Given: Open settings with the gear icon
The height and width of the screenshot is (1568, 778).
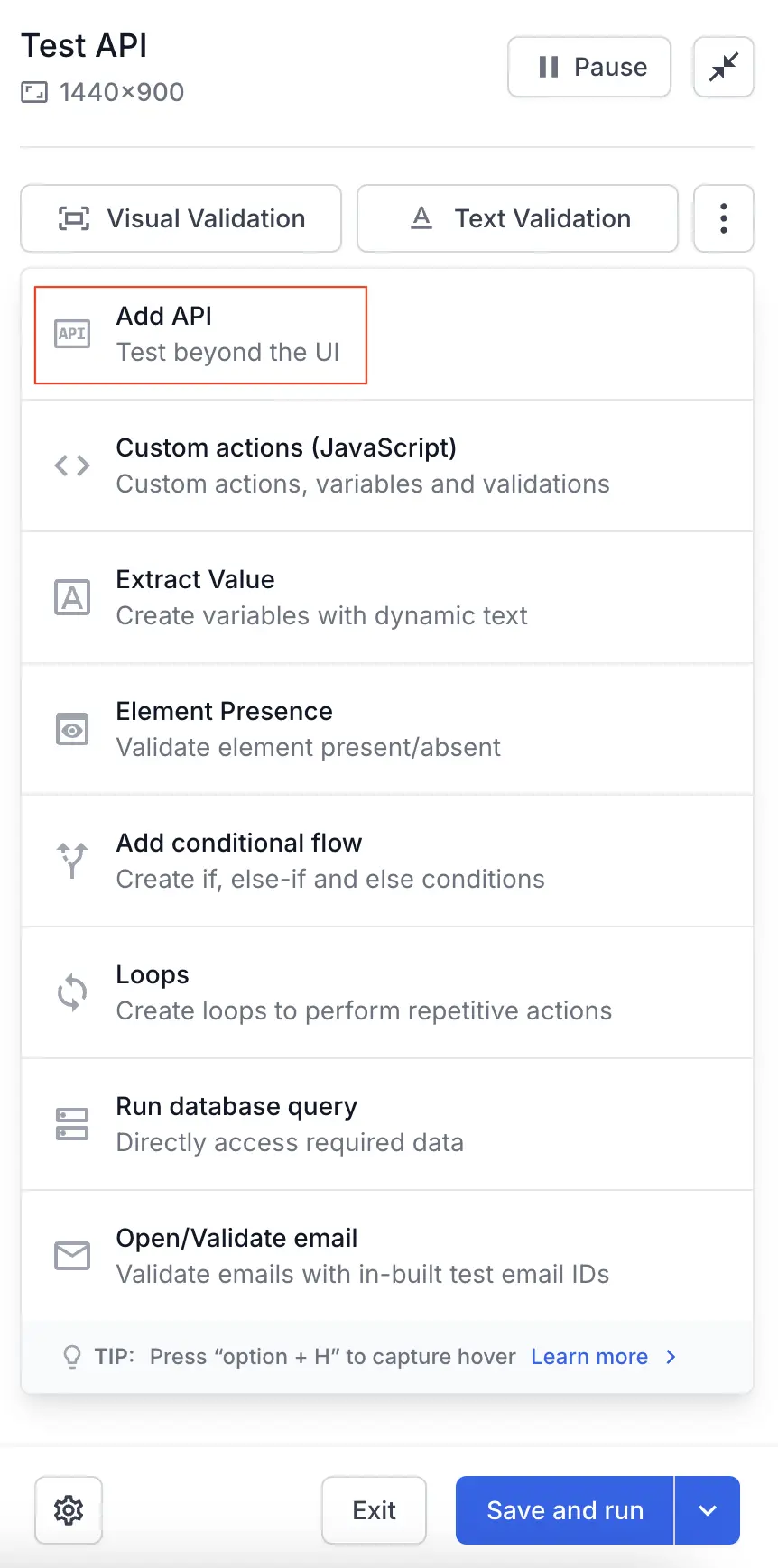Looking at the screenshot, I should tap(69, 1510).
